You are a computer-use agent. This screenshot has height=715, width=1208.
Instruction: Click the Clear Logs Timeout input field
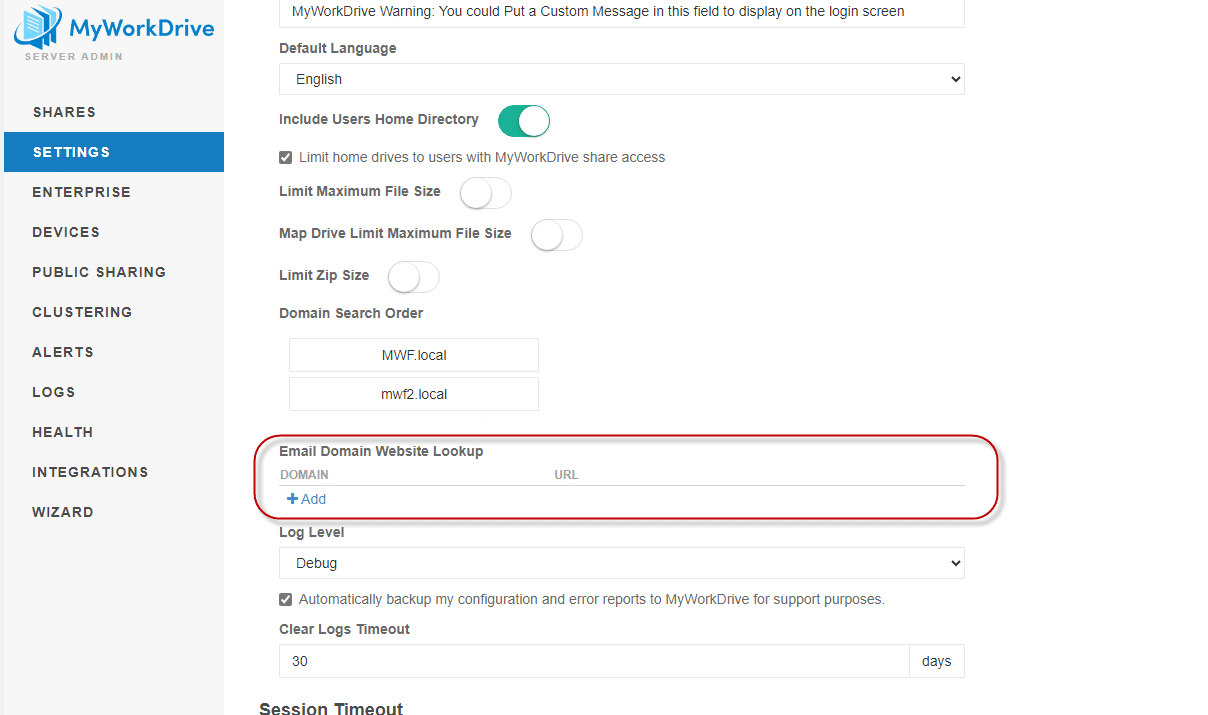tap(590, 661)
